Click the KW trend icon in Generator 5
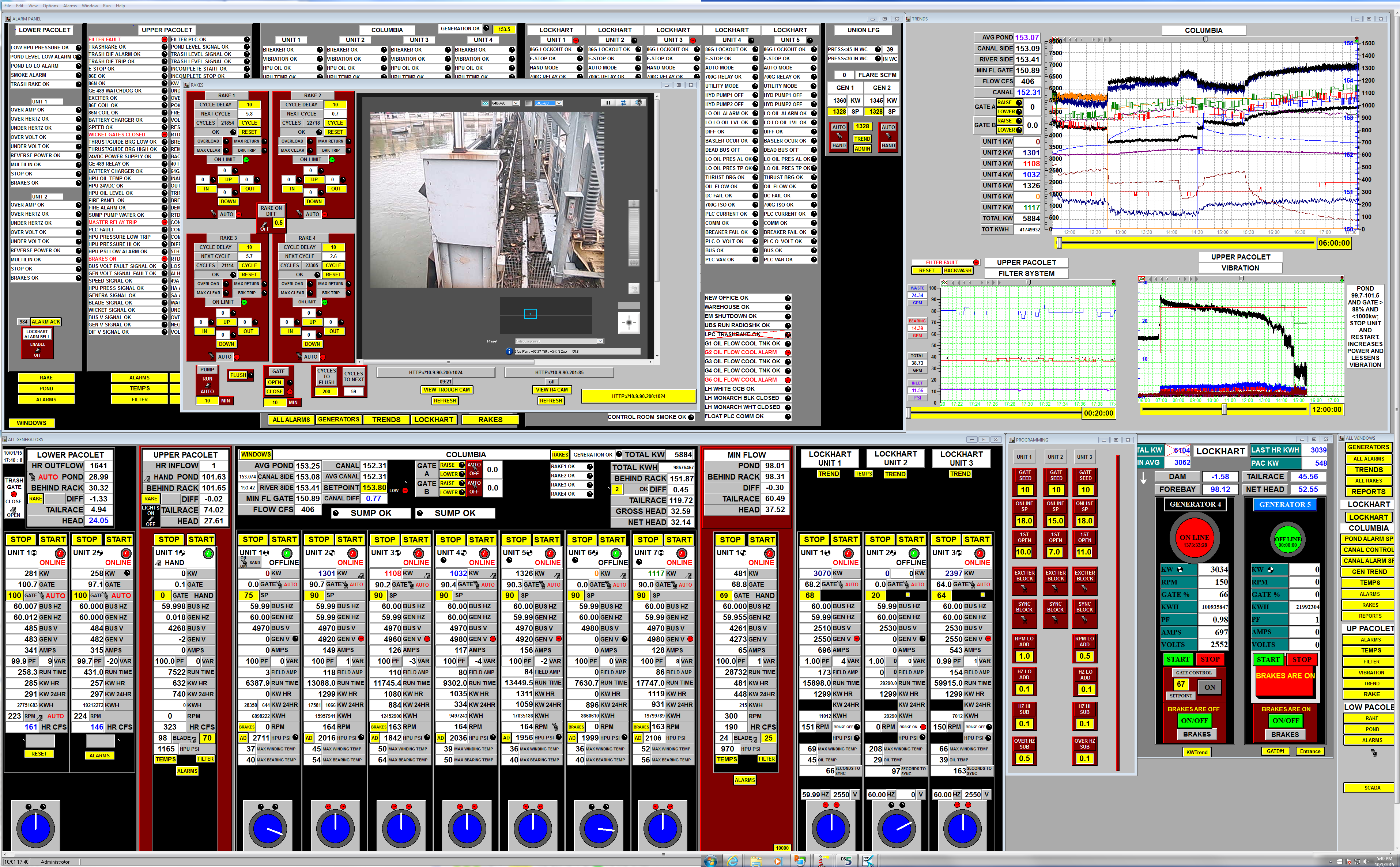This screenshot has width=1400, height=867. 1270,569
